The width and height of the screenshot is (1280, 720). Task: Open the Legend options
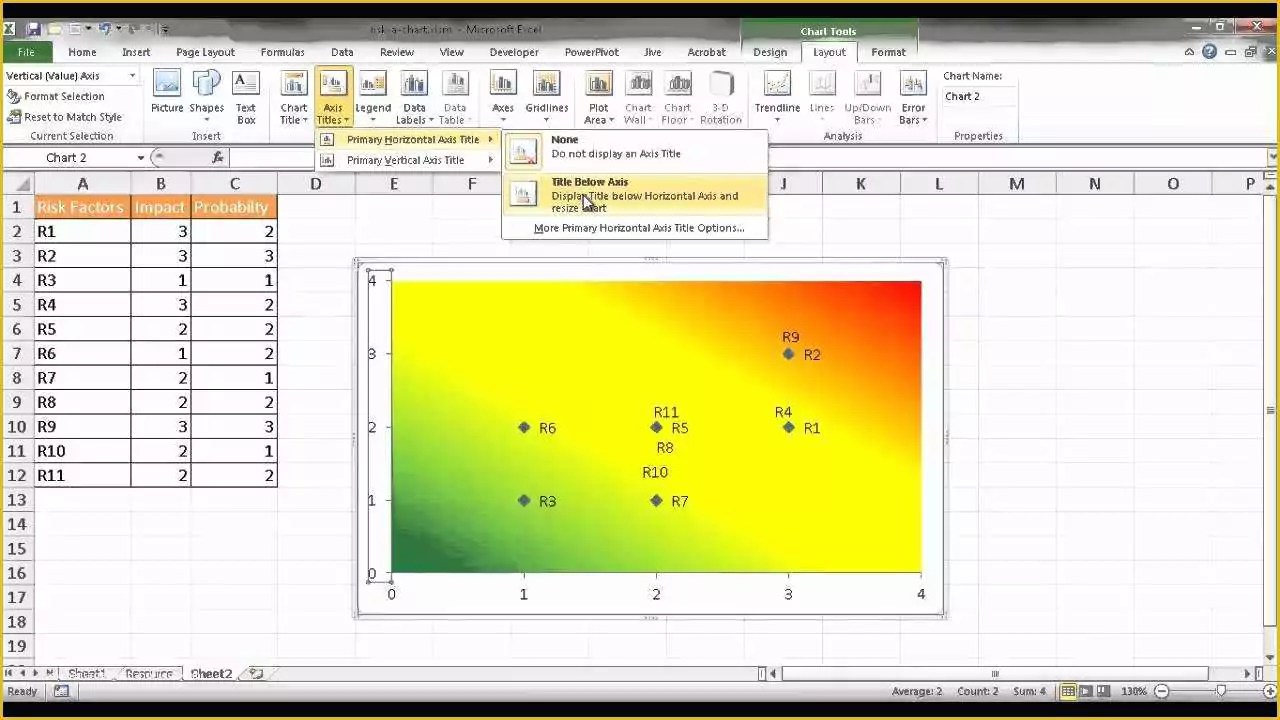(373, 97)
